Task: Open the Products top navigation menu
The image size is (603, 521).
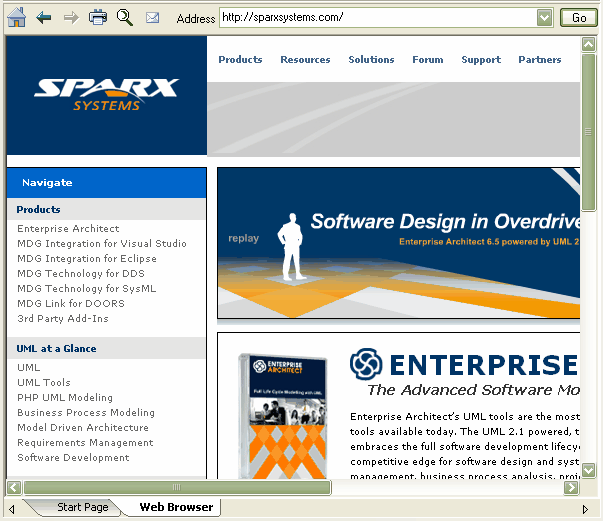Action: point(240,60)
